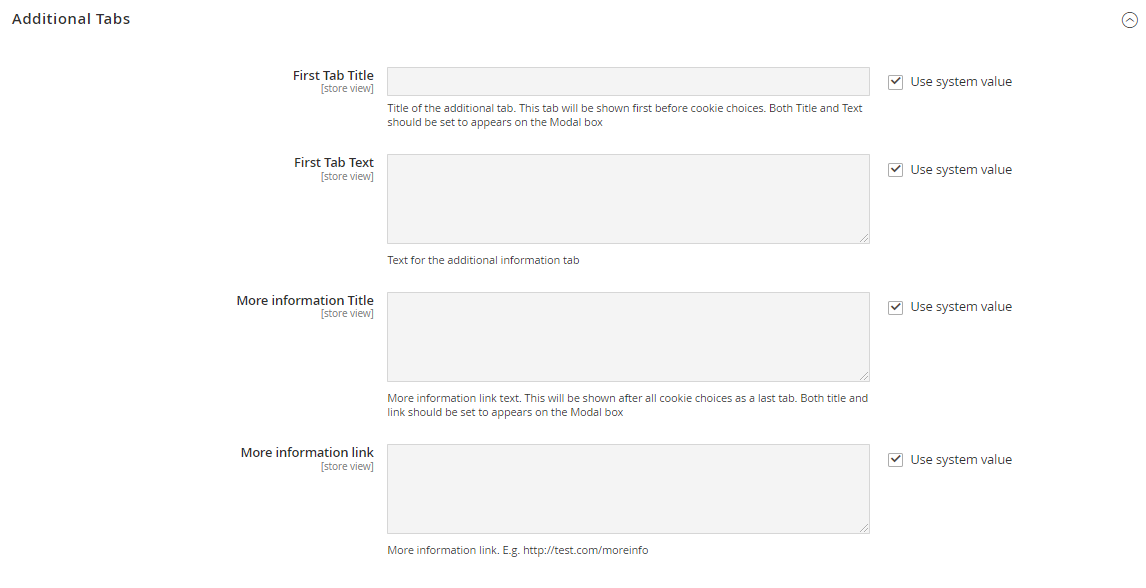Click the More information Title field label
Screen dimensions: 1146x588
[x=305, y=300]
